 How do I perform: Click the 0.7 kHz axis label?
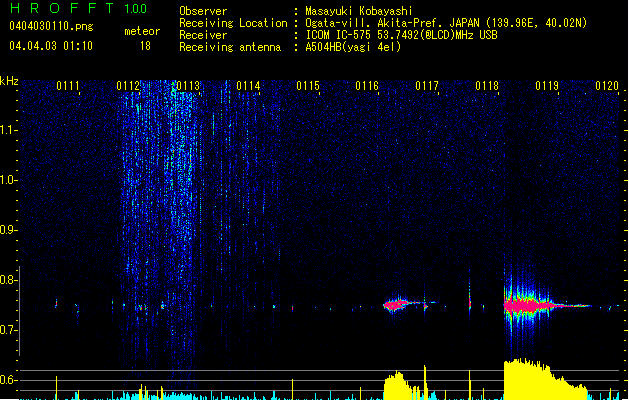click(x=8, y=330)
